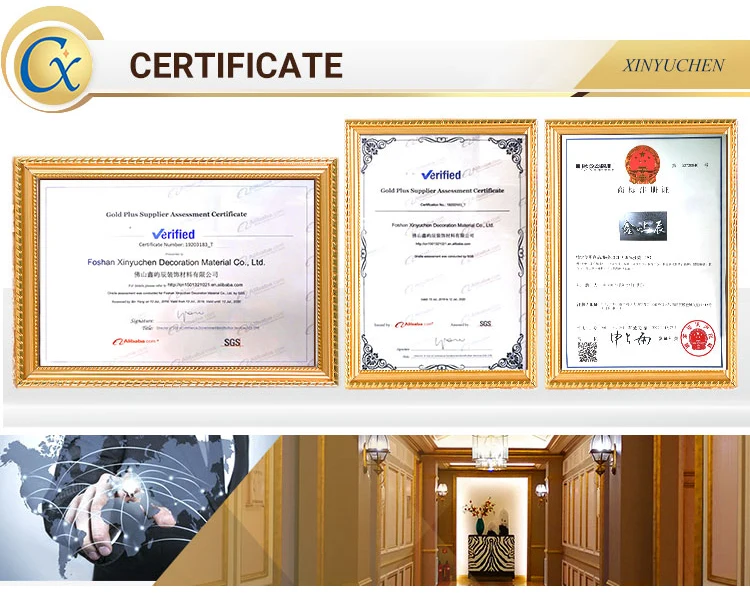Image resolution: width=750 pixels, height=602 pixels.
Task: Click the blue Verified logo on left certificate
Action: (x=172, y=233)
